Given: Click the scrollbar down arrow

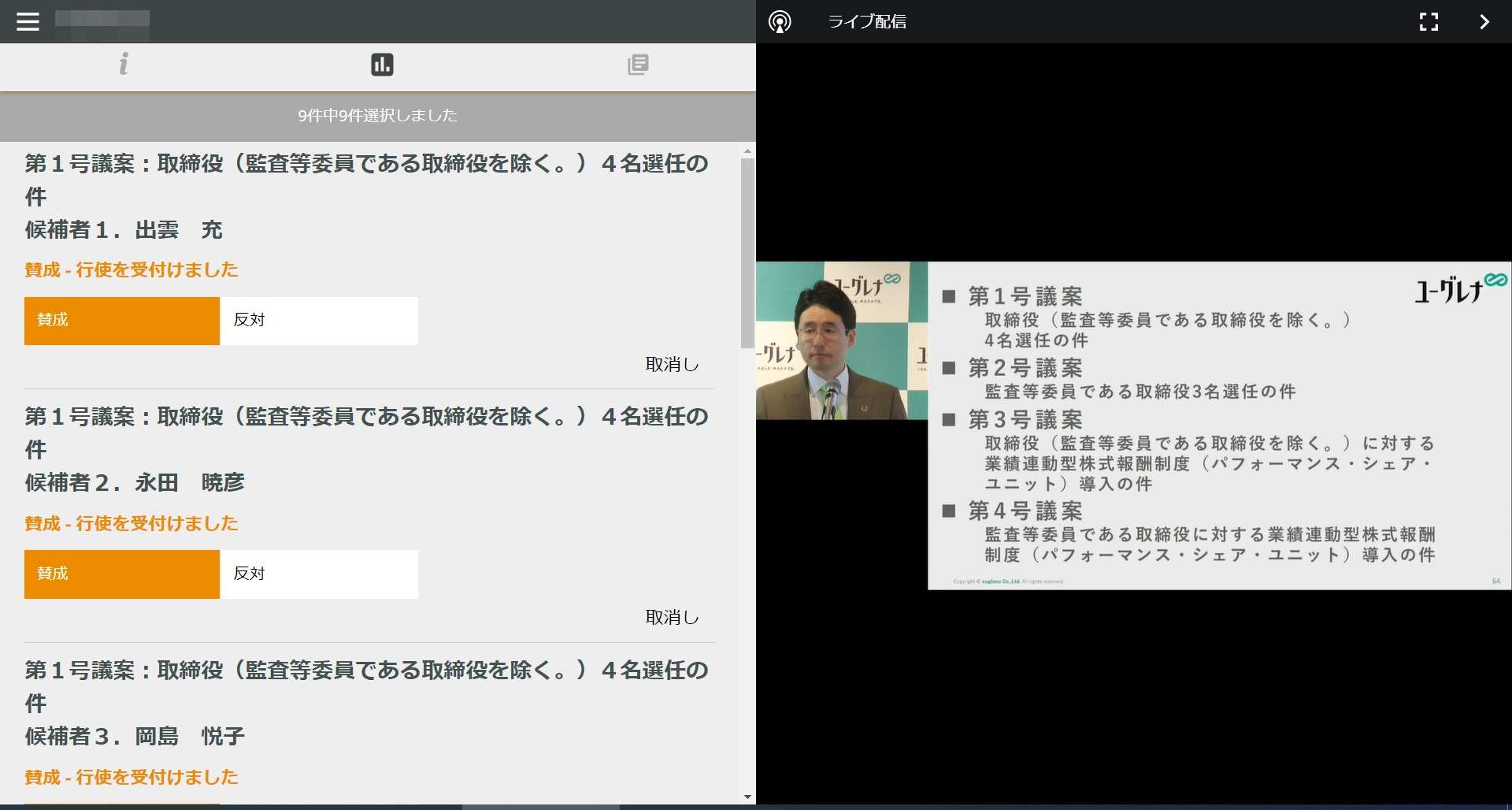Looking at the screenshot, I should click(747, 797).
